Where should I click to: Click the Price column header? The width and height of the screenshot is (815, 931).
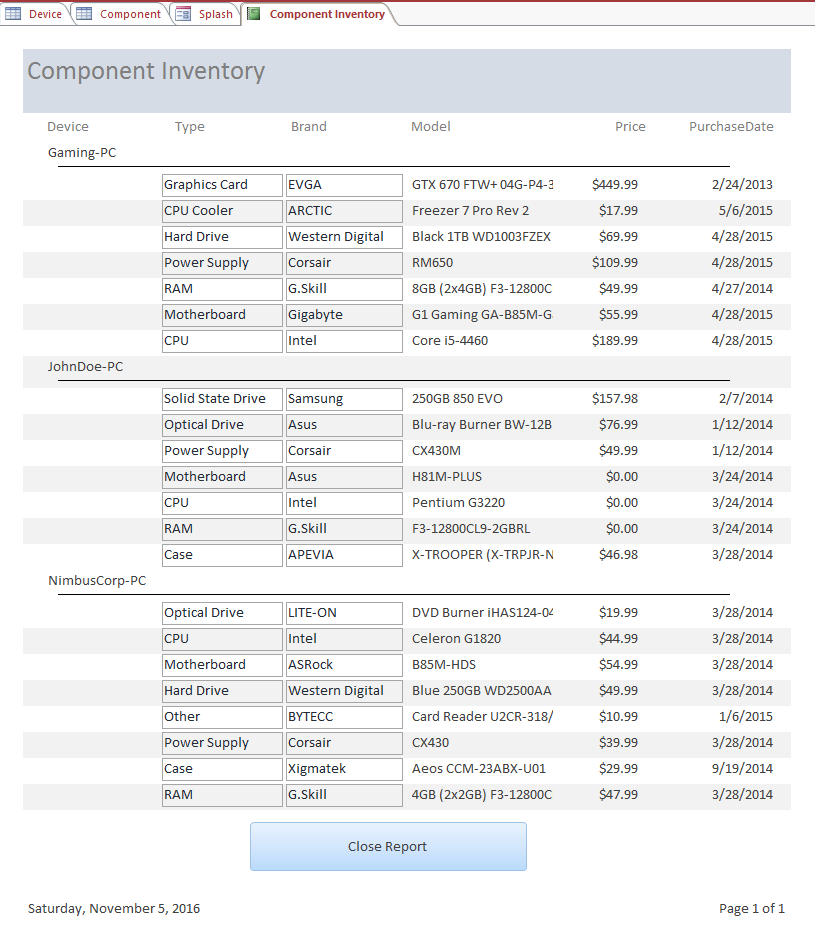(x=630, y=126)
